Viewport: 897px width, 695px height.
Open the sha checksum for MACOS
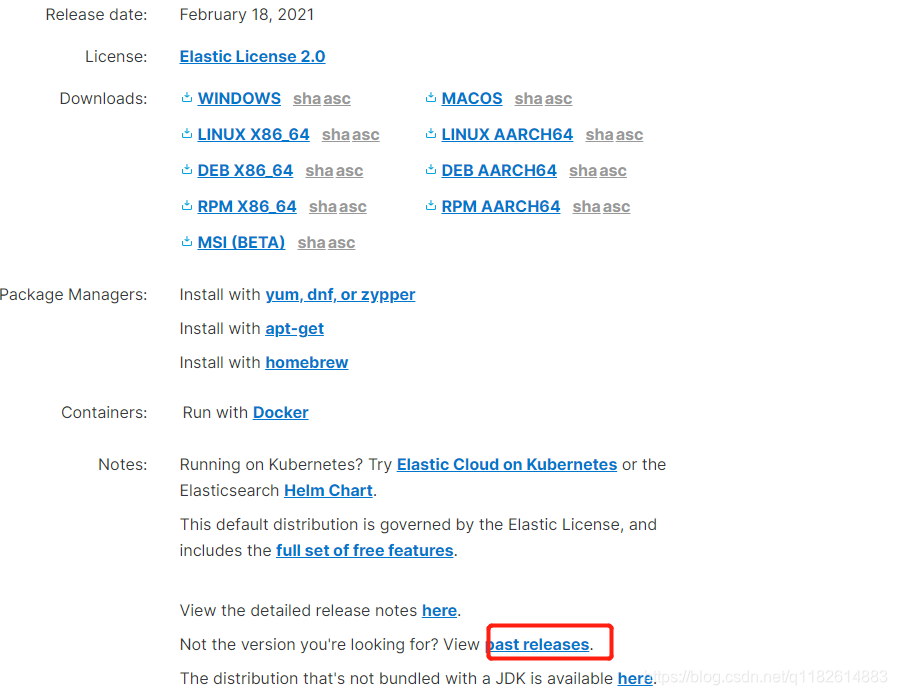point(528,99)
